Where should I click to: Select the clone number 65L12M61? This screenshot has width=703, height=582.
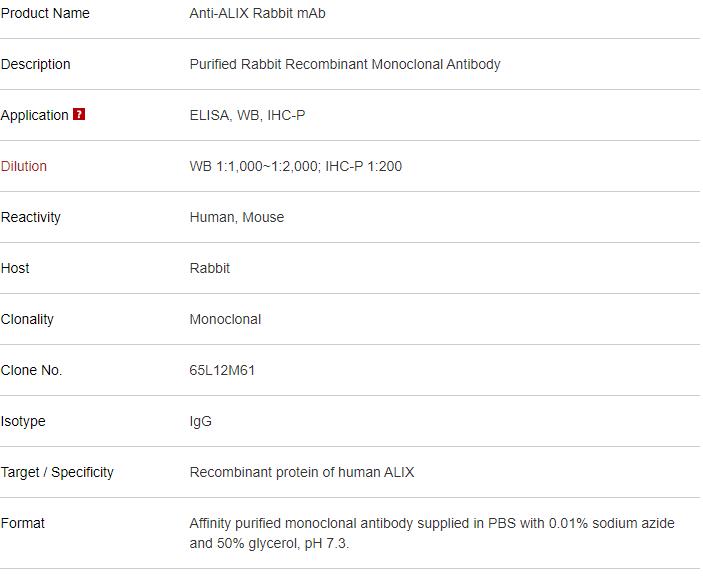coord(222,370)
